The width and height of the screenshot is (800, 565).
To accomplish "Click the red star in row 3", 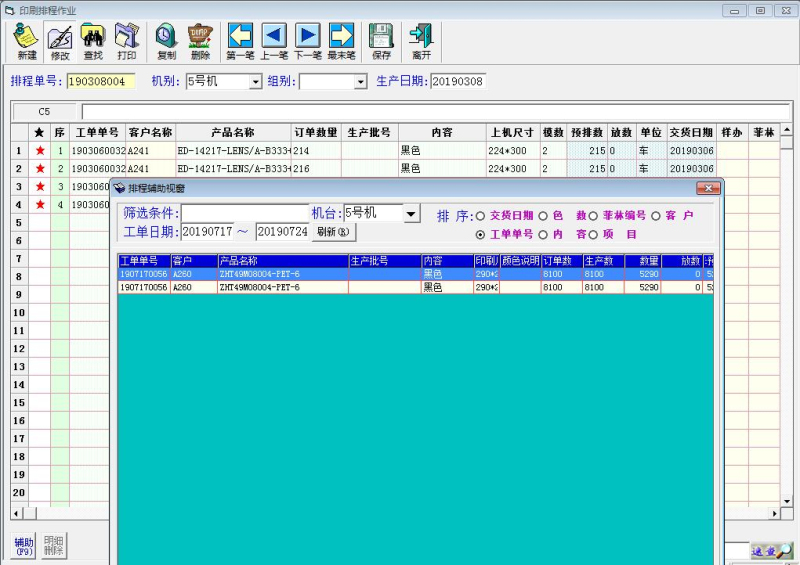I will click(x=40, y=186).
